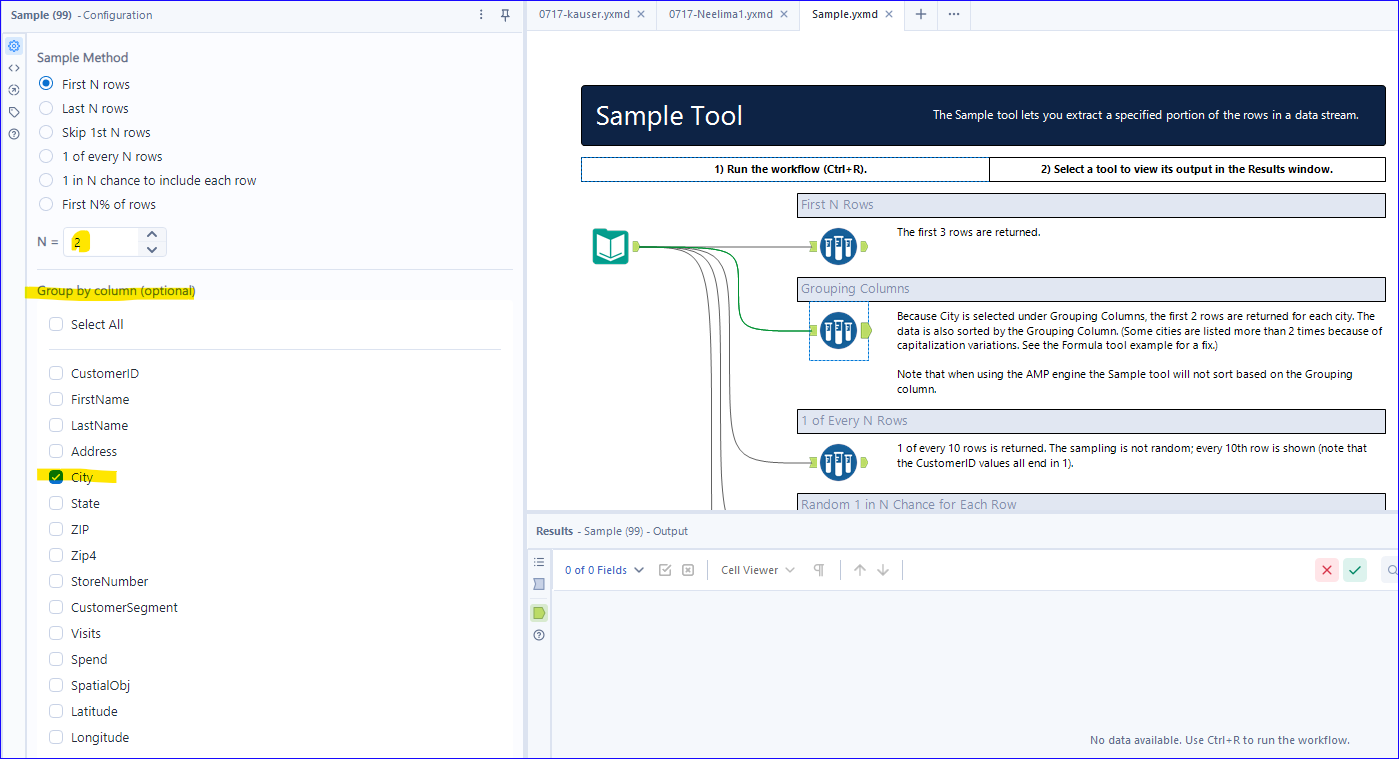Open the tag annotation icon in the sidebar
This screenshot has width=1399, height=759.
(x=13, y=111)
